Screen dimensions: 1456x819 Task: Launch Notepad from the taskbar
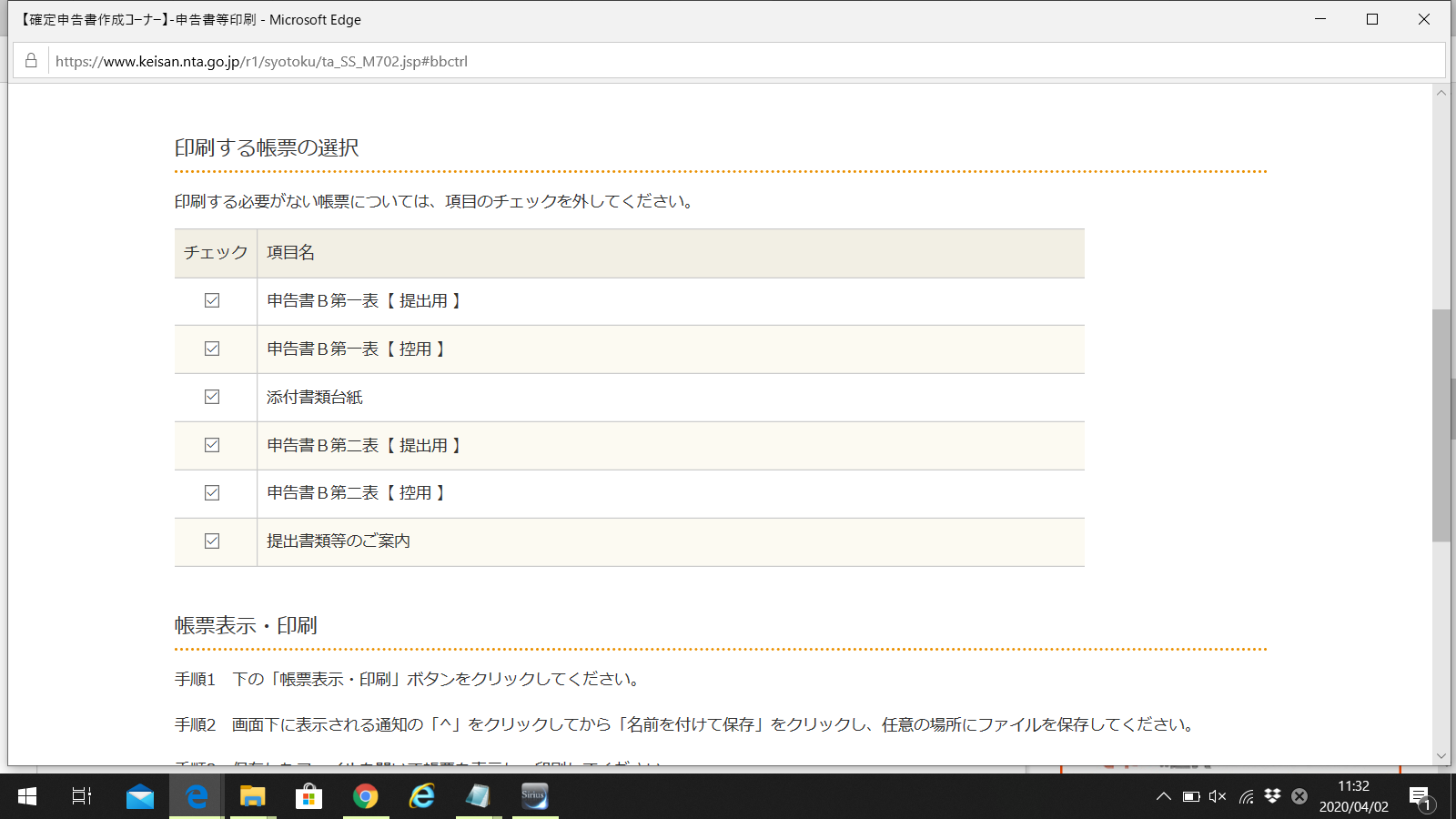point(479,796)
